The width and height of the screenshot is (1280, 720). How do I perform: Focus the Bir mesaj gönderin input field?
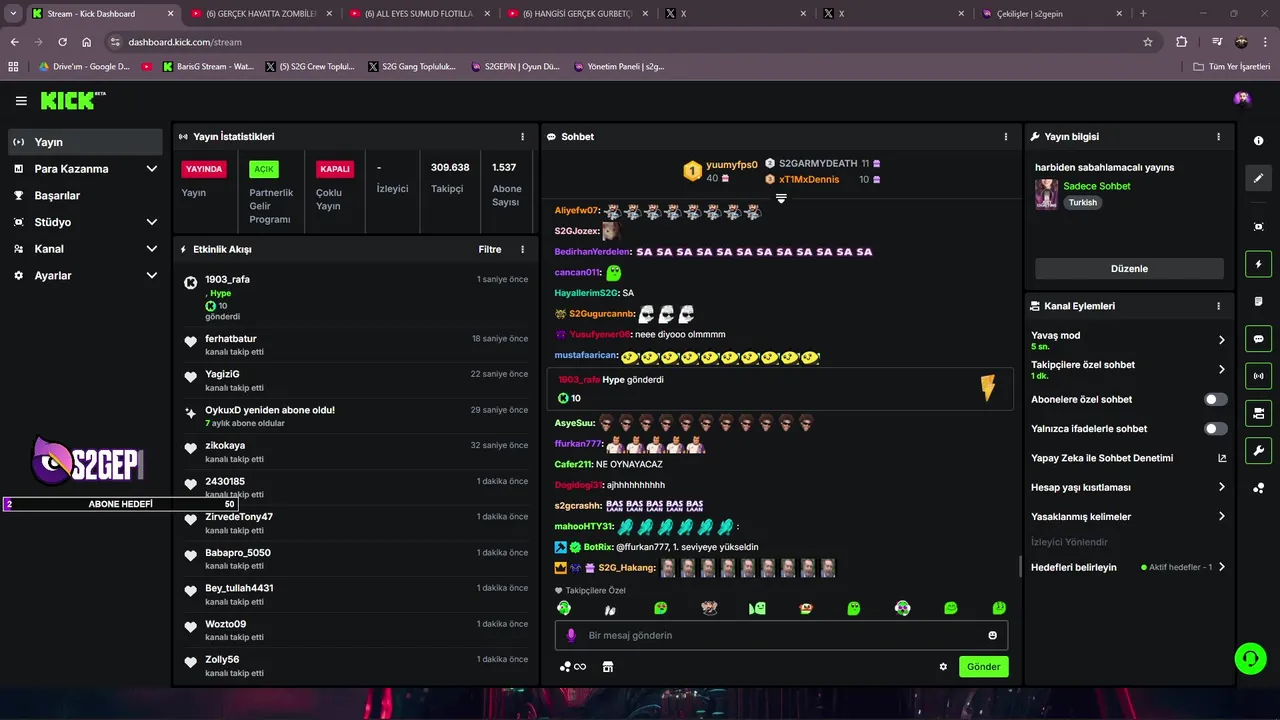pyautogui.click(x=781, y=635)
